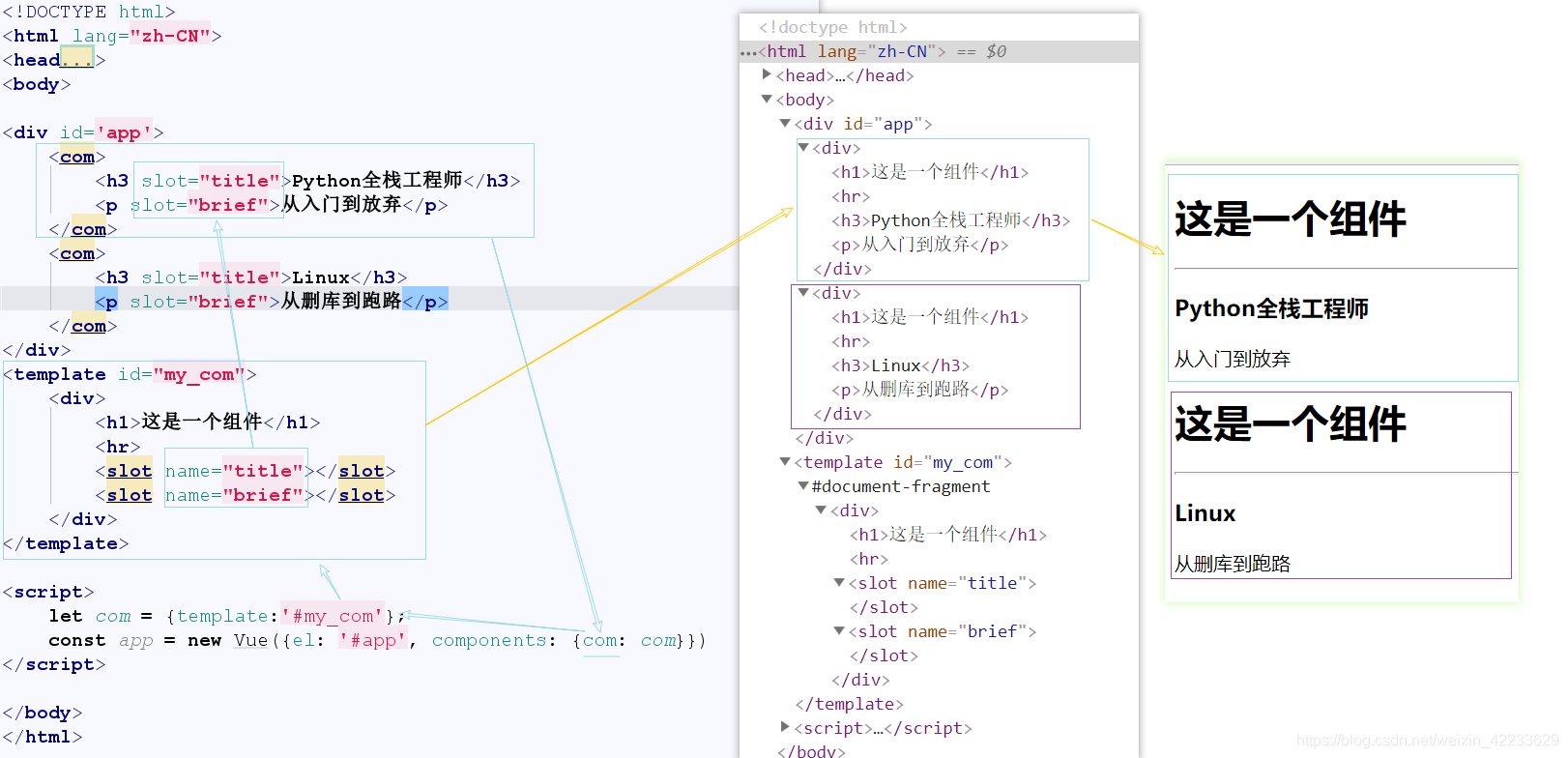Viewport: 1568px width, 758px height.
Task: Select the h3 Linux node in DevTools
Action: click(x=901, y=365)
